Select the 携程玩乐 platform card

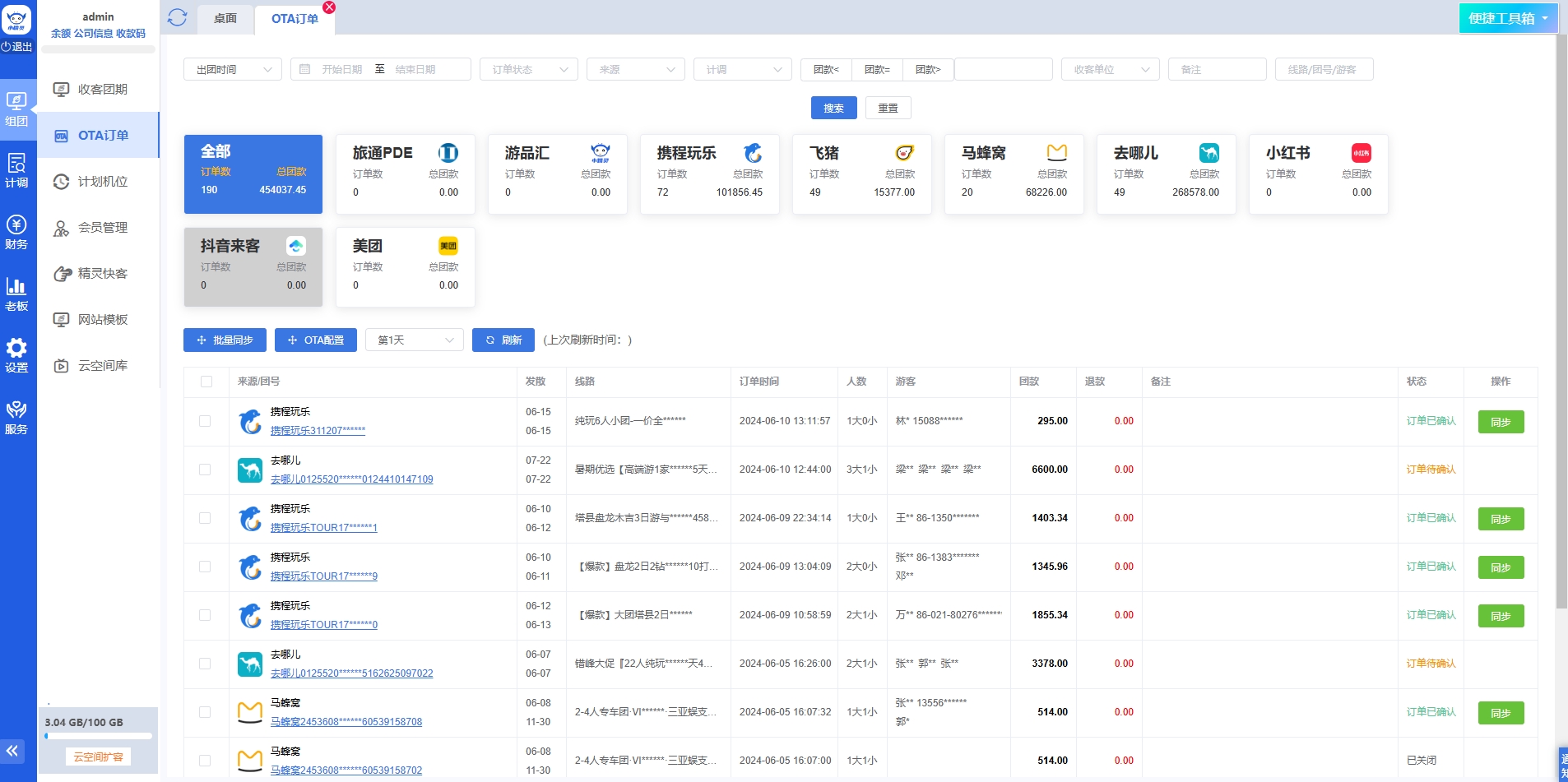click(x=710, y=174)
